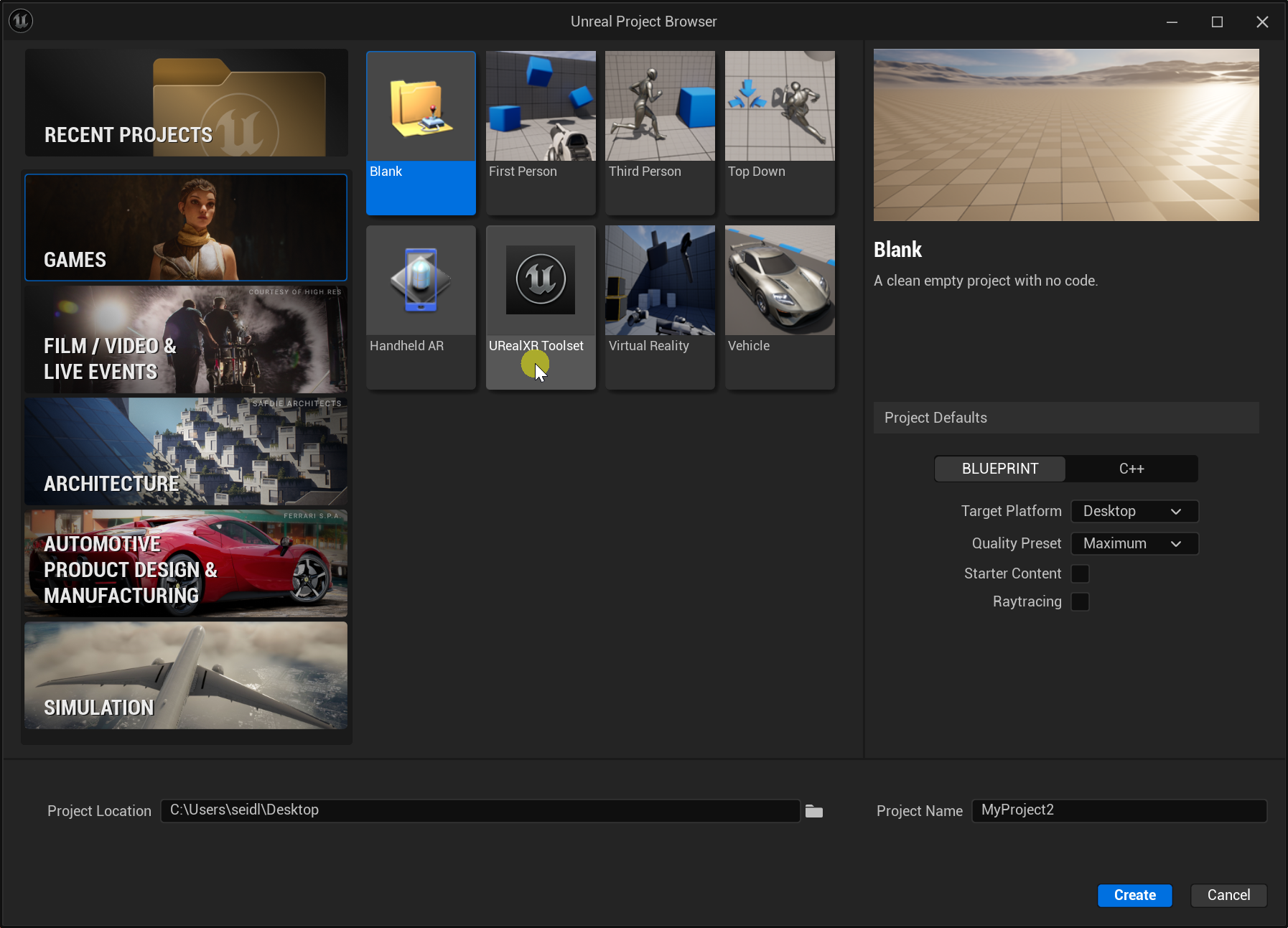The height and width of the screenshot is (928, 1288).
Task: Pick the Virtual Reality template
Action: click(660, 306)
